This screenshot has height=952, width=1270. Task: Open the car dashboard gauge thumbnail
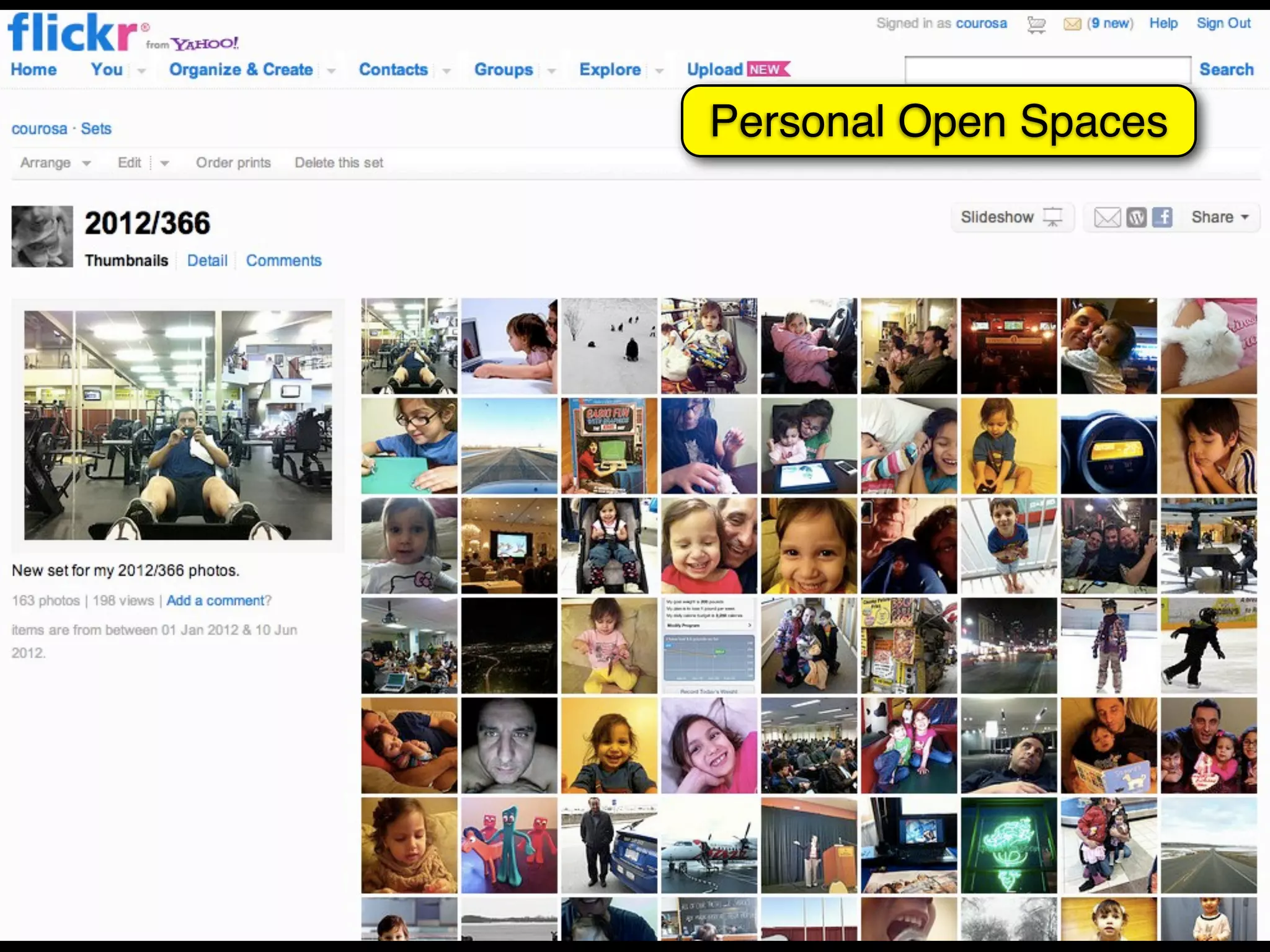point(1109,446)
